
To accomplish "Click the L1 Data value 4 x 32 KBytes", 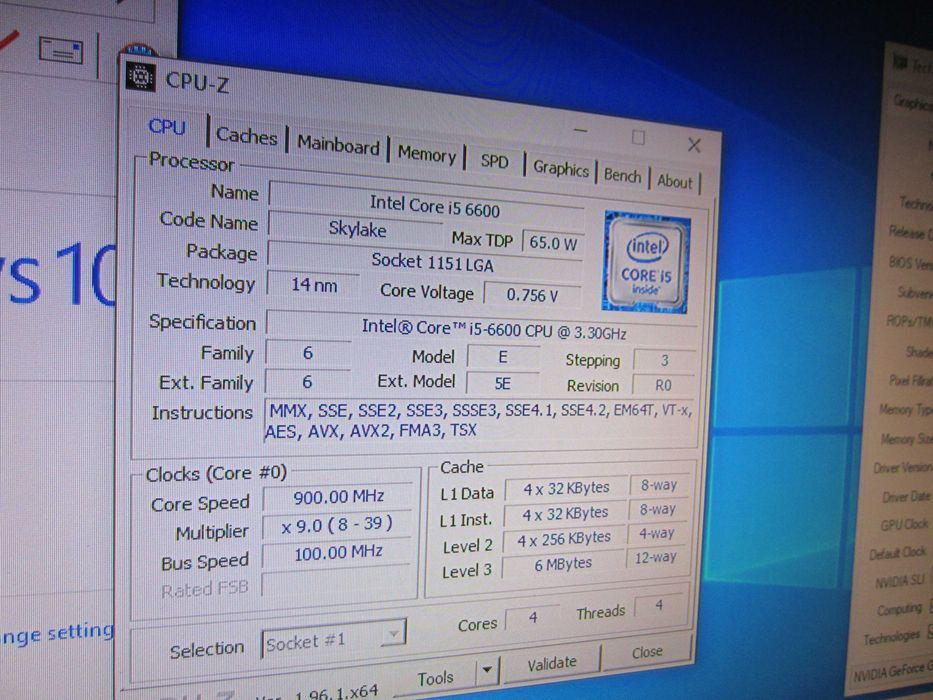I will (566, 489).
